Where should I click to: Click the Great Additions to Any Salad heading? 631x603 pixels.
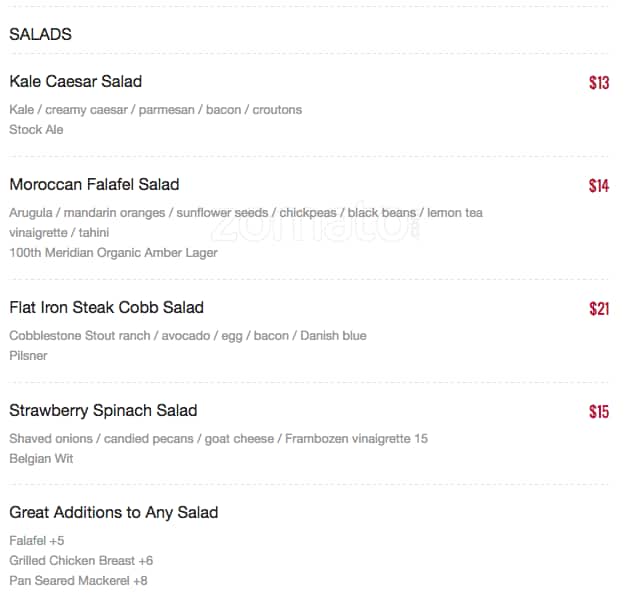[113, 512]
